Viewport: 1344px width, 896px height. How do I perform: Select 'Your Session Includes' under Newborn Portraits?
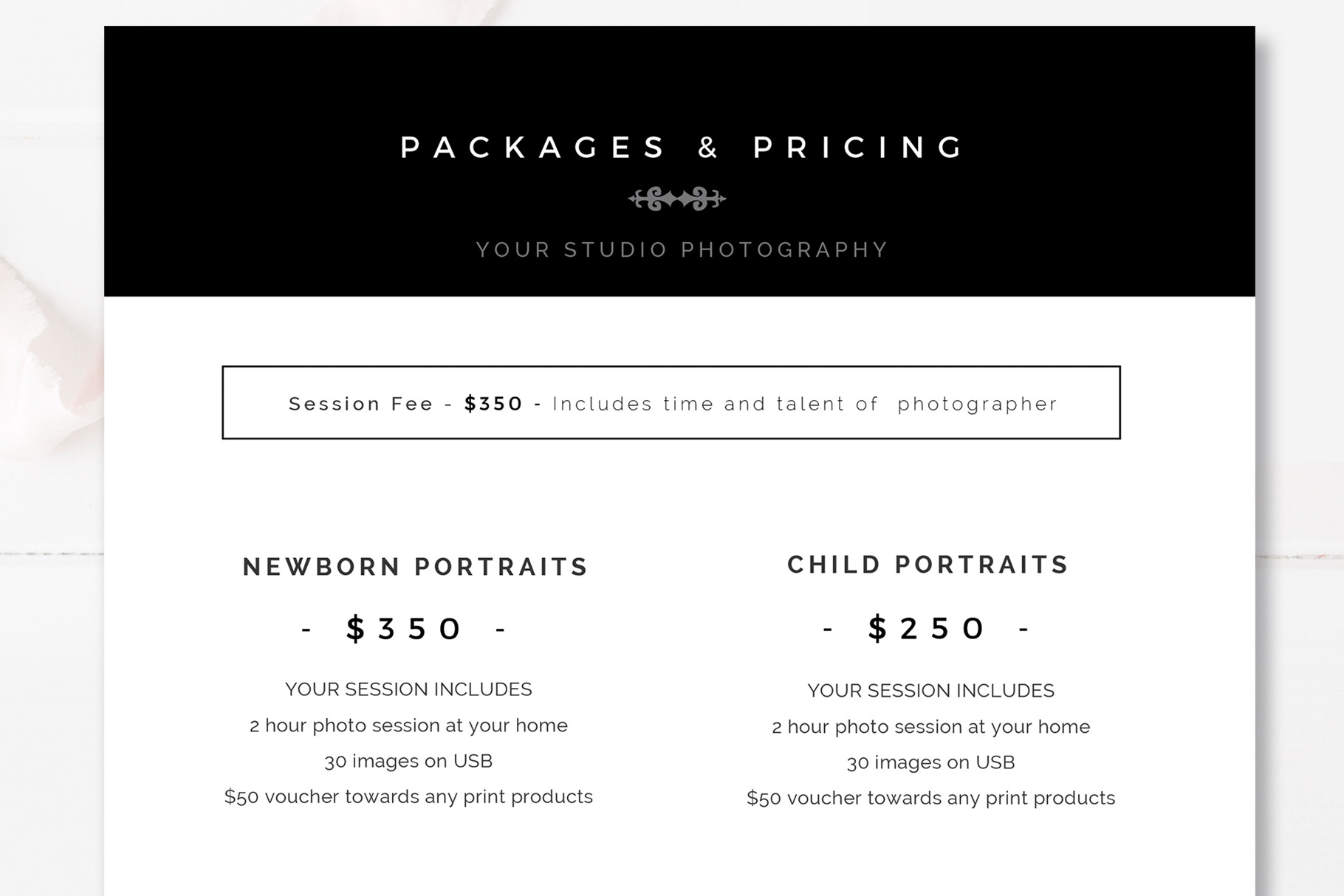[x=408, y=689]
